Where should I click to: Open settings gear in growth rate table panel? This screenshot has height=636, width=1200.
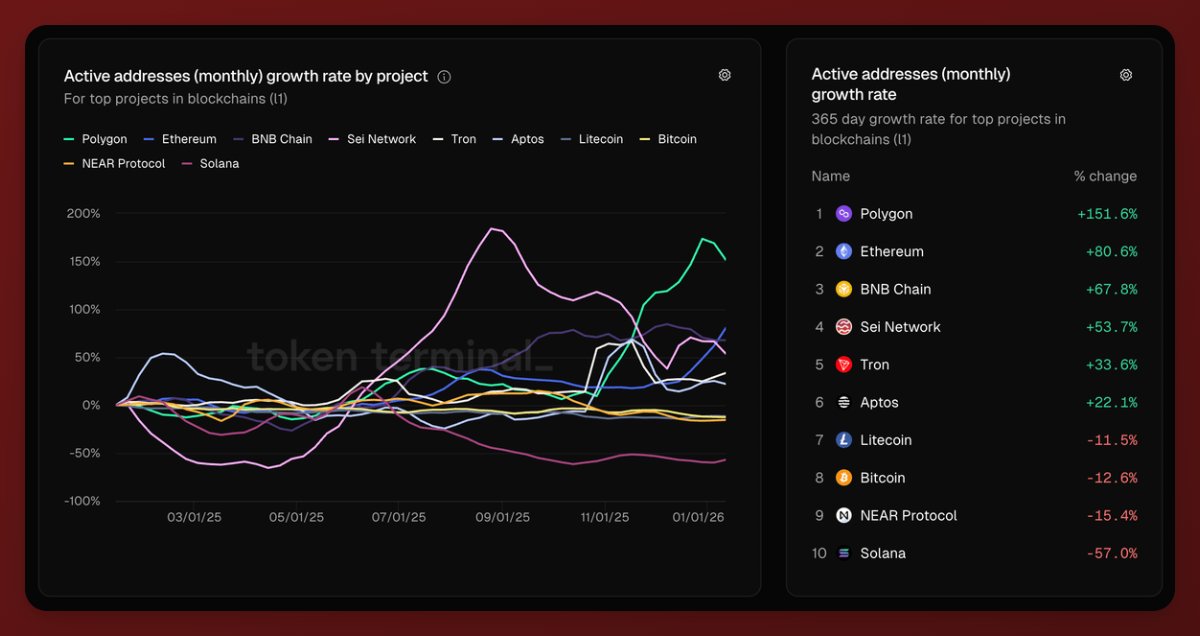[x=1126, y=75]
